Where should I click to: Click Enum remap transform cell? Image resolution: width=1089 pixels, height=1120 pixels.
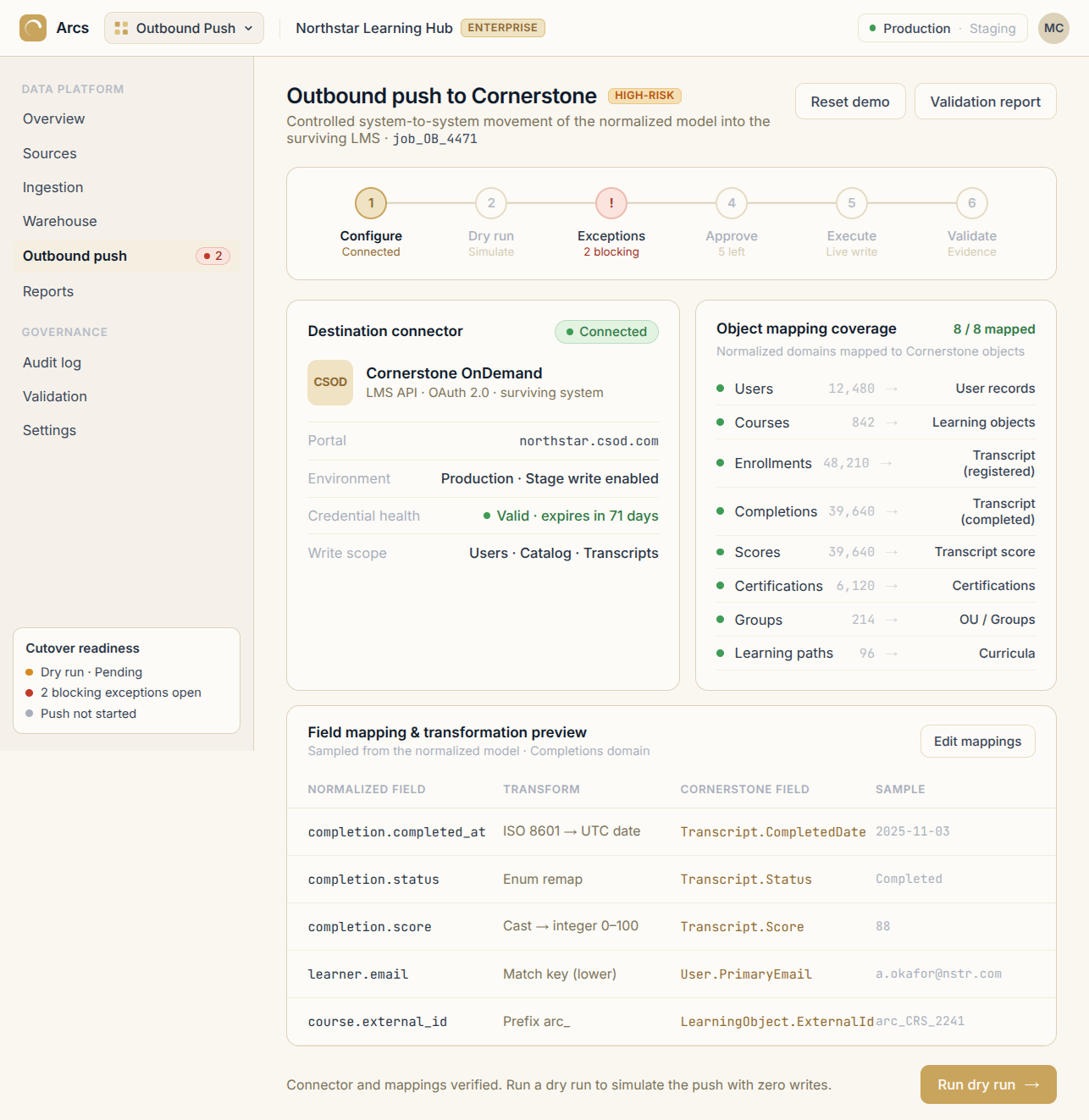[543, 880]
